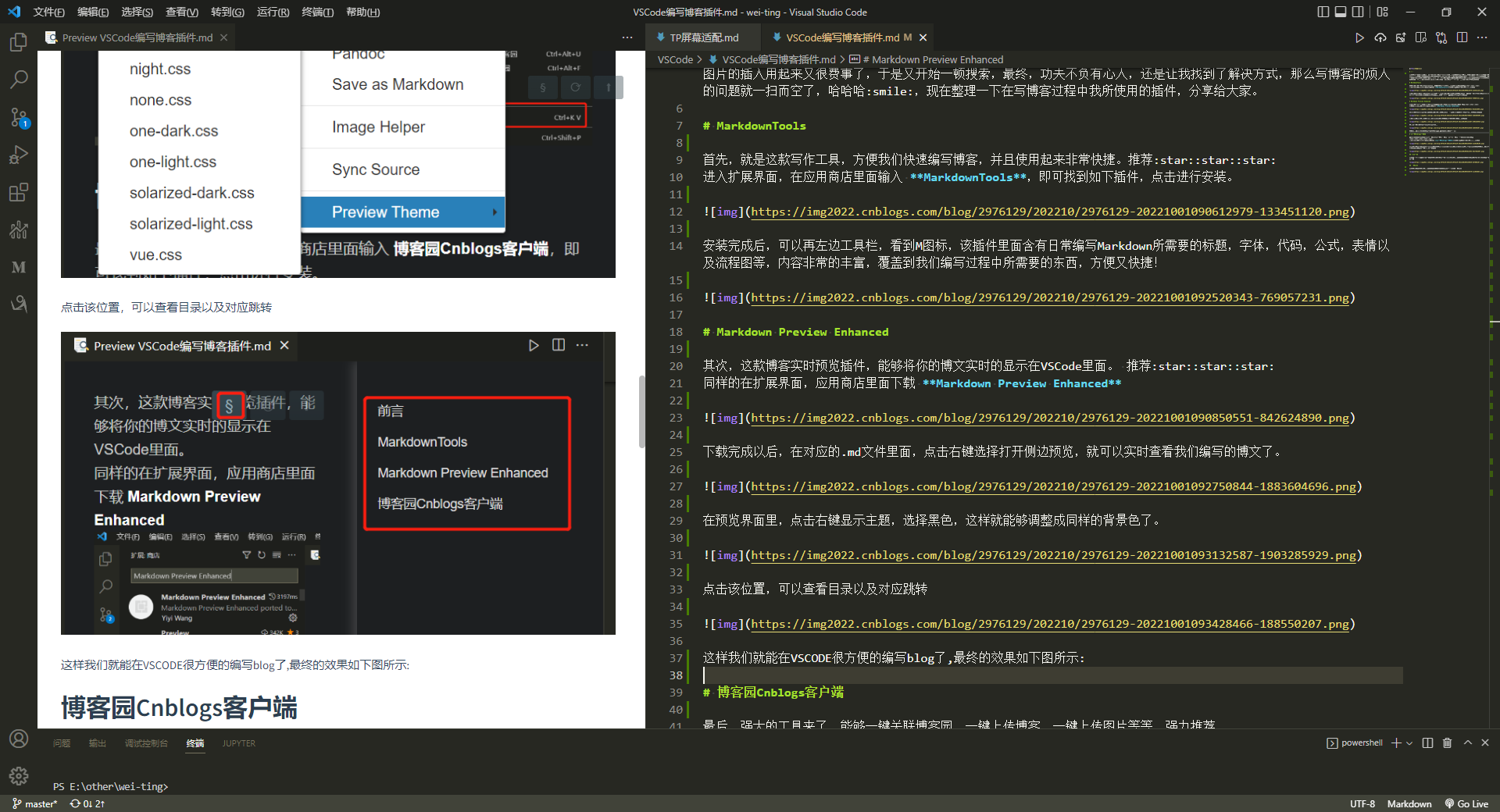Image resolution: width=1500 pixels, height=812 pixels.
Task: Open the Accounts icon in activity bar
Action: coord(19,739)
